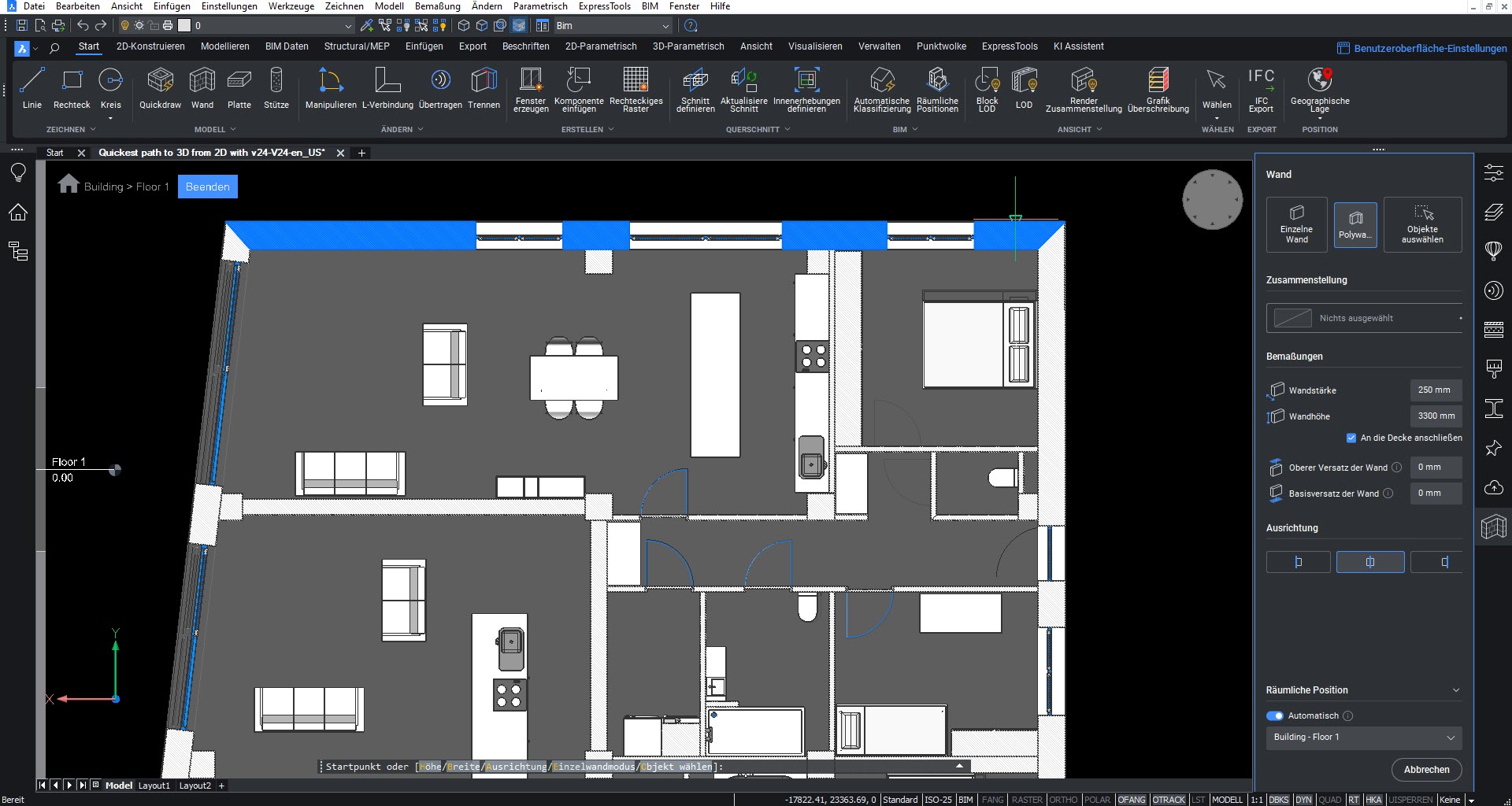Select the Quickdraw tool in the ribbon

click(160, 87)
